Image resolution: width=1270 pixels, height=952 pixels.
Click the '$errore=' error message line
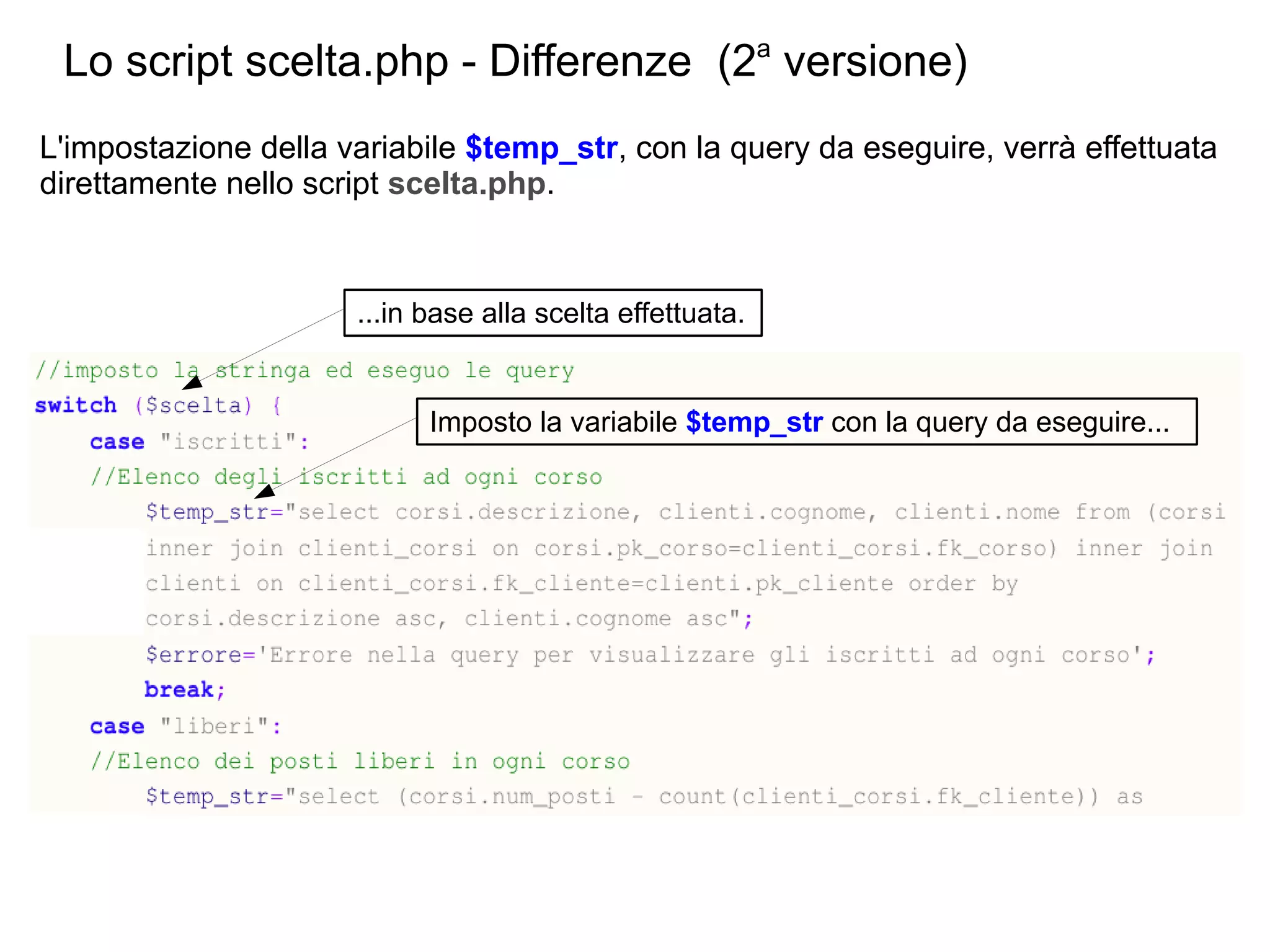click(x=650, y=655)
